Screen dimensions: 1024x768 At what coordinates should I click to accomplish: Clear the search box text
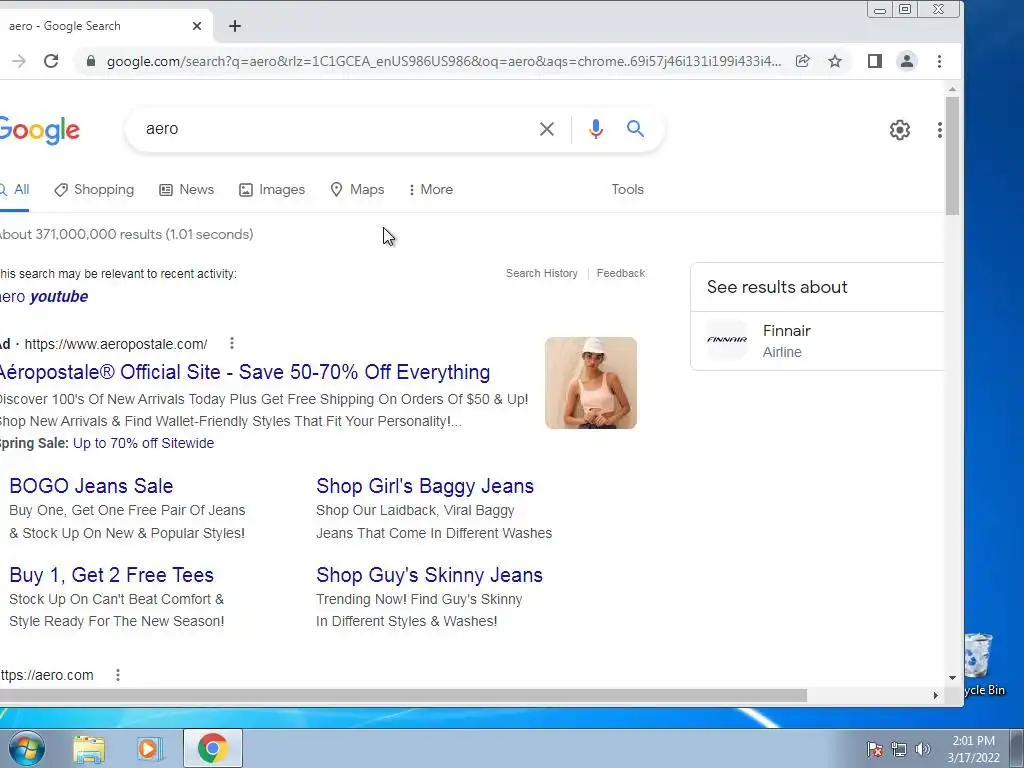[547, 129]
